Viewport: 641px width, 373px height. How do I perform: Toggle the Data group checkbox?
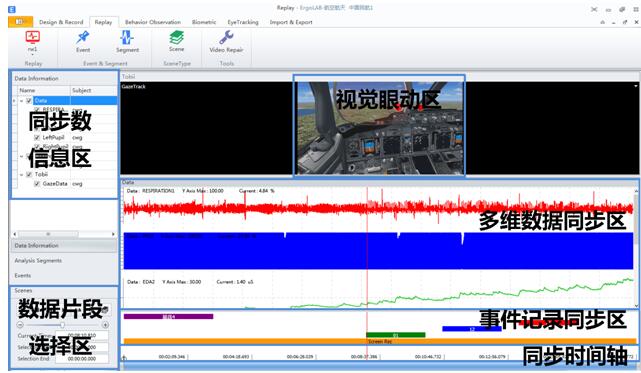[29, 101]
